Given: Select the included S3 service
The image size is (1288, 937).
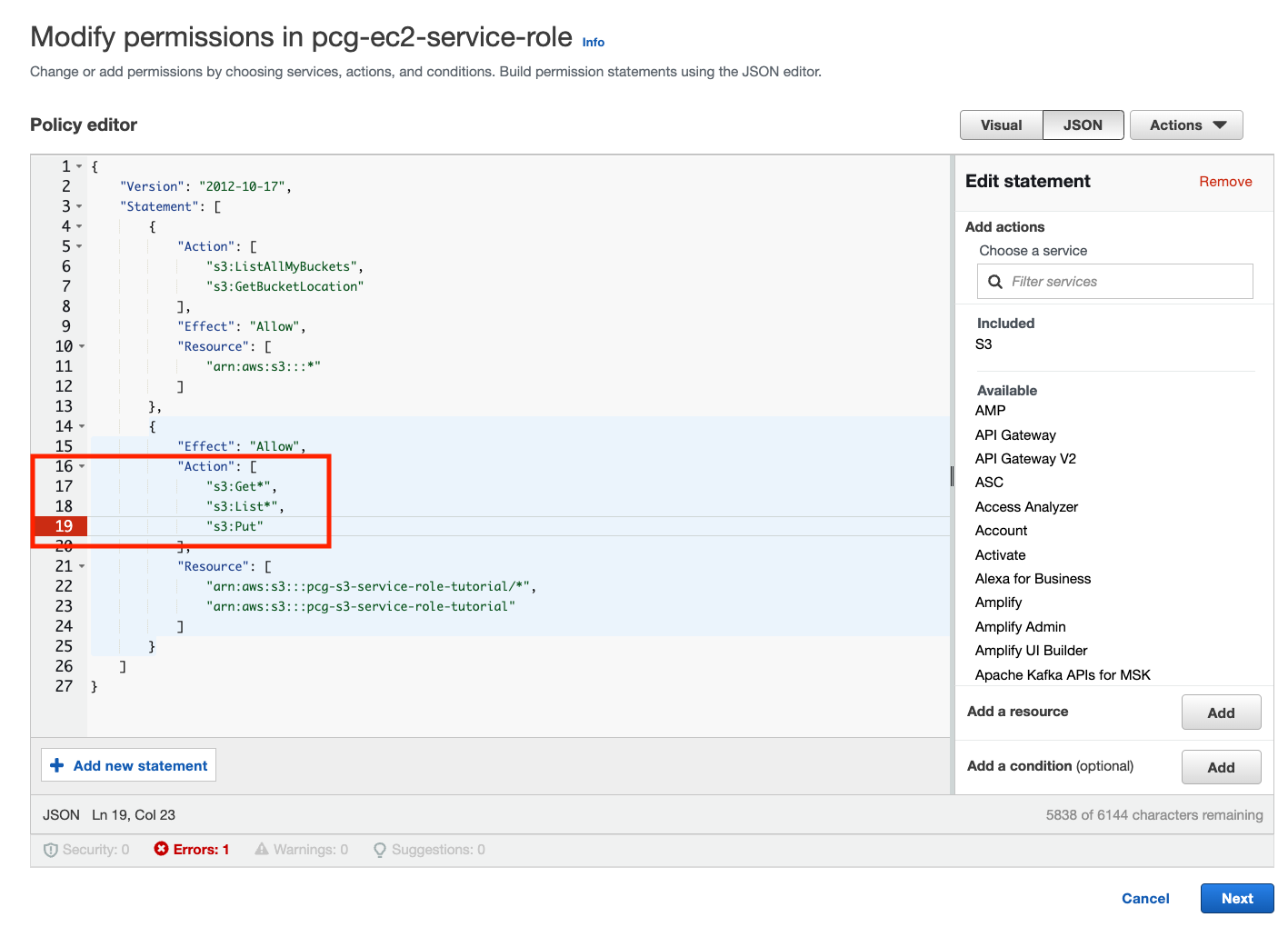Looking at the screenshot, I should pyautogui.click(x=983, y=344).
